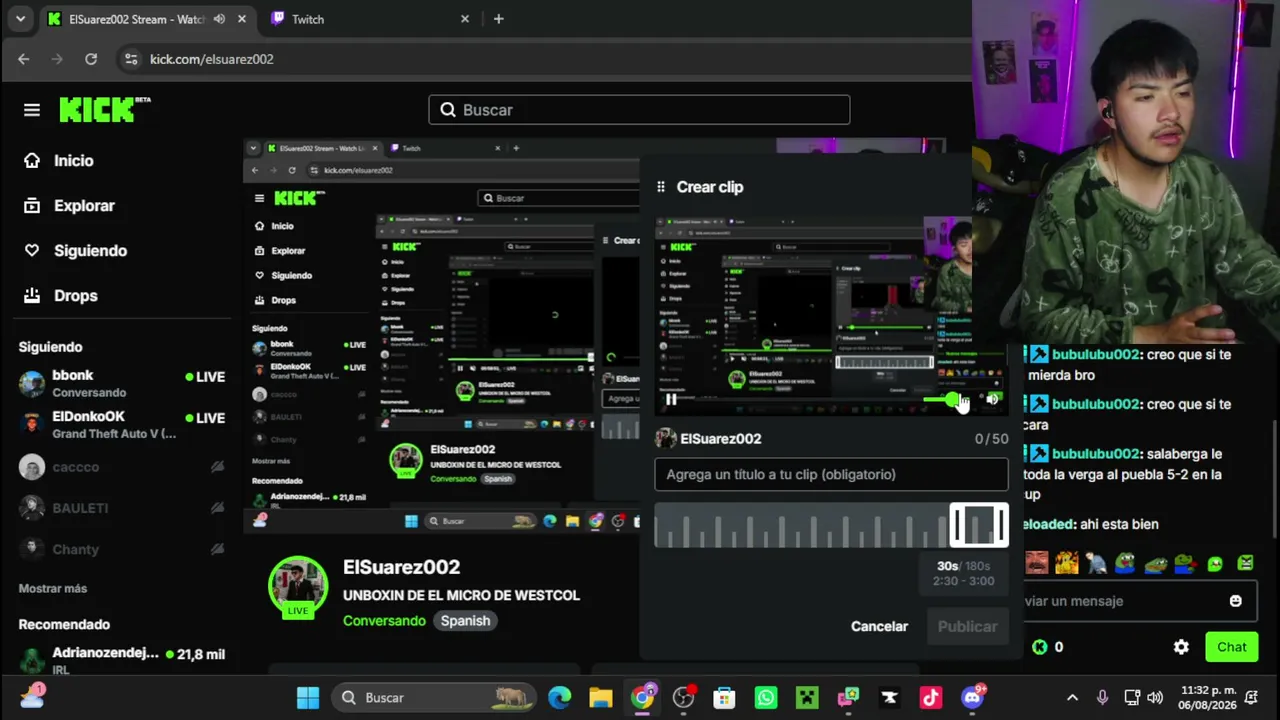This screenshot has height=720, width=1280.
Task: Open the chat emoji picker
Action: tap(1235, 601)
